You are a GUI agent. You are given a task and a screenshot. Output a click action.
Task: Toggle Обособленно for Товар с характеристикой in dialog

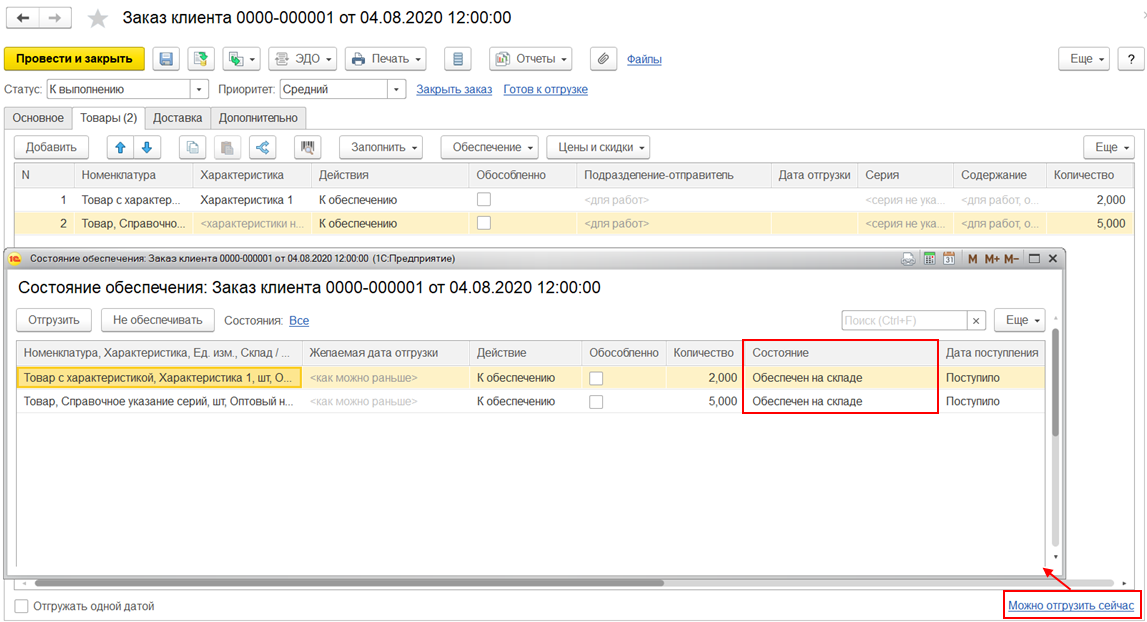[596, 378]
